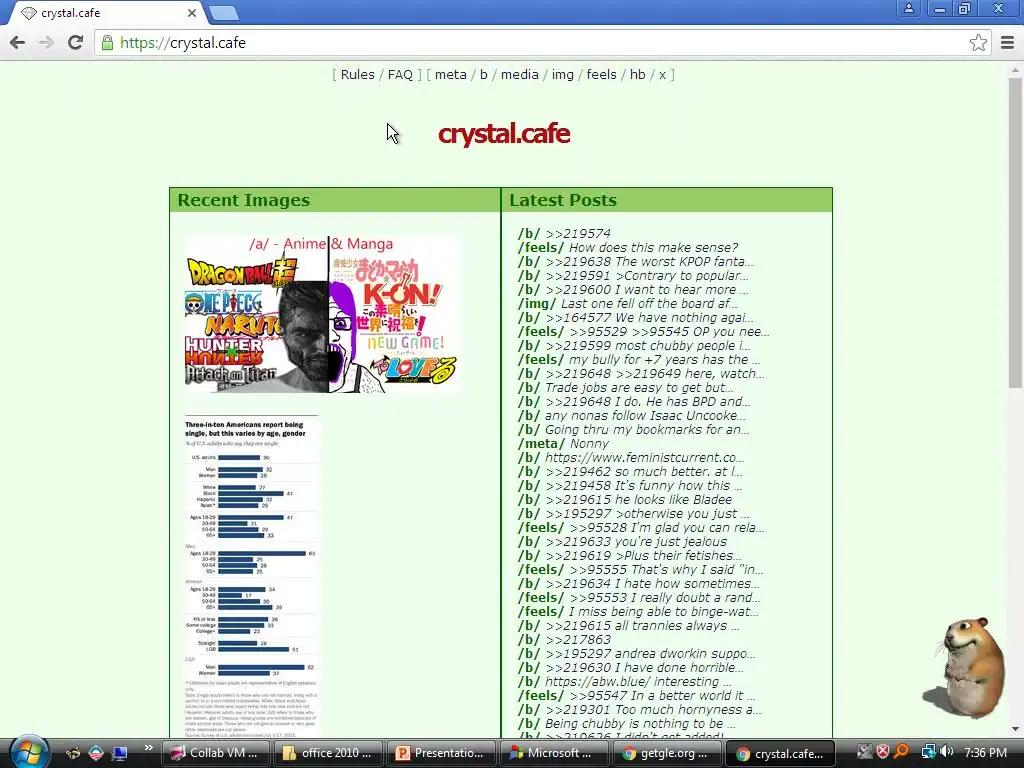Image resolution: width=1024 pixels, height=768 pixels.
Task: Open the volume speaker tray icon
Action: (947, 752)
